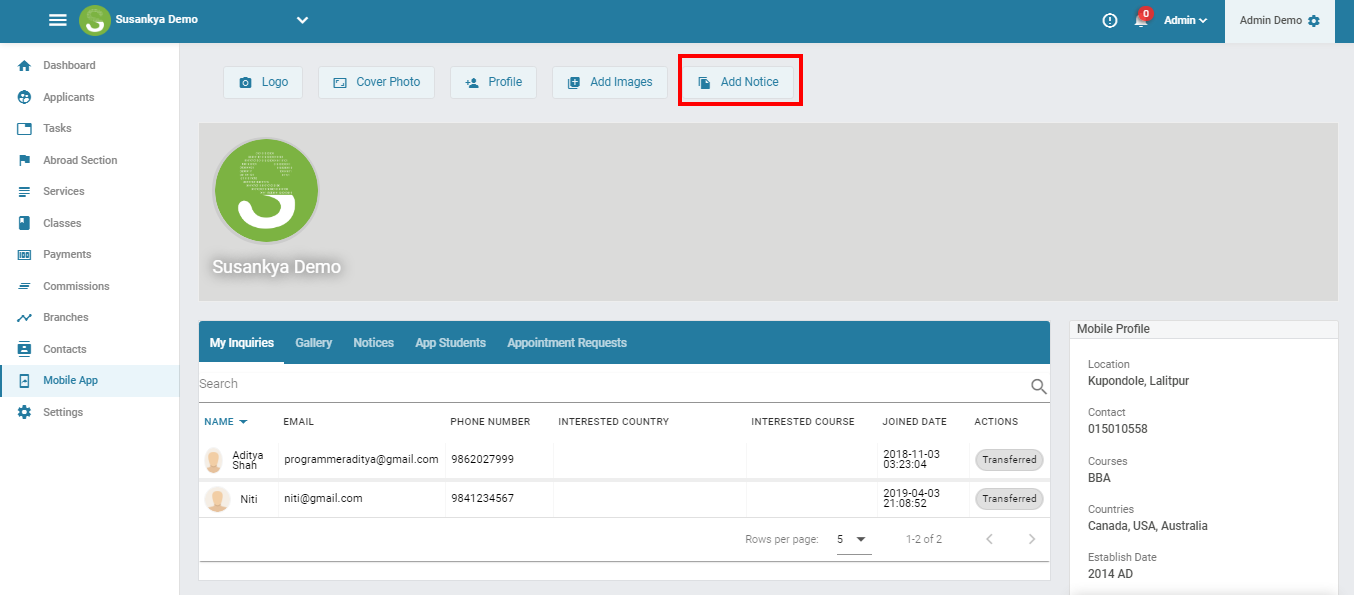Go to Payments in sidebar

tap(67, 255)
